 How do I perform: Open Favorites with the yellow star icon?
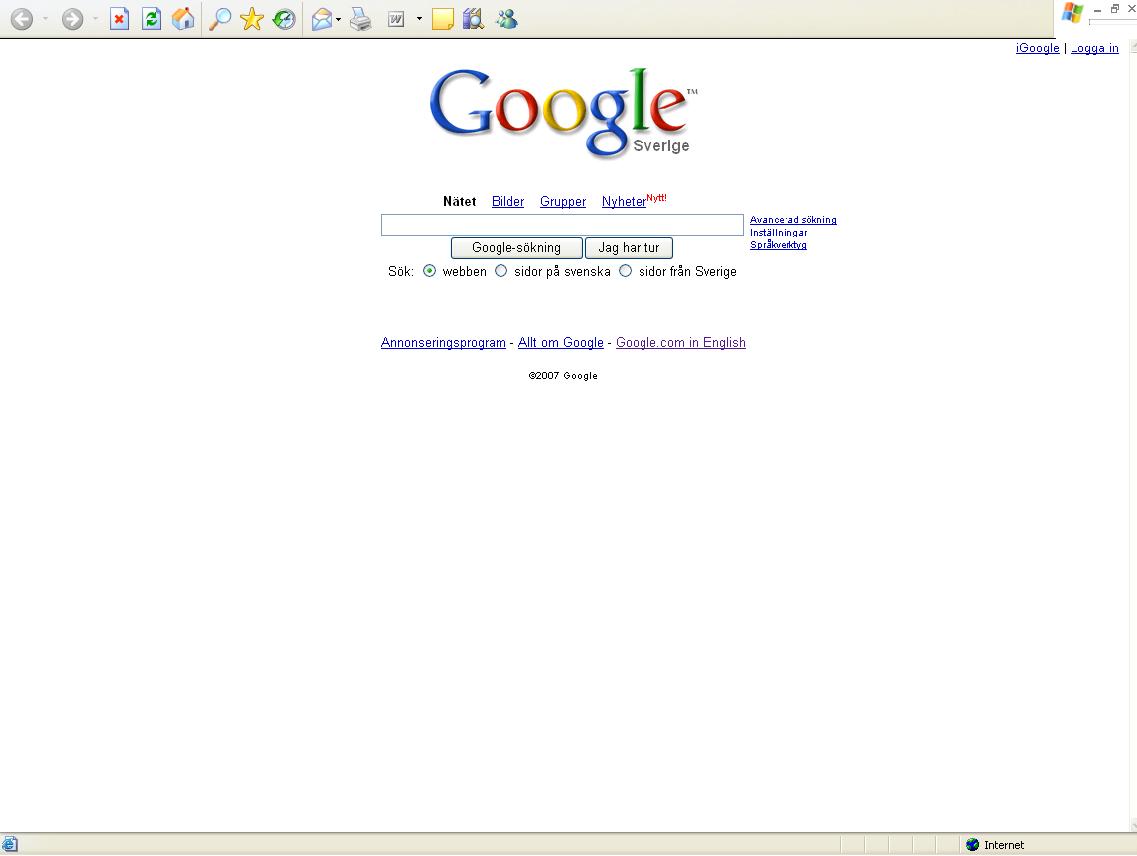click(252, 19)
